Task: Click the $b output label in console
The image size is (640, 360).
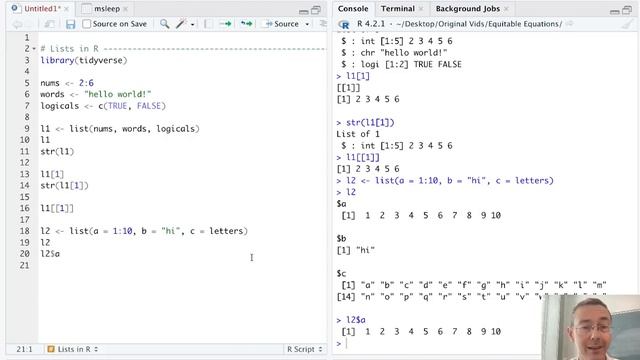Action: point(342,239)
